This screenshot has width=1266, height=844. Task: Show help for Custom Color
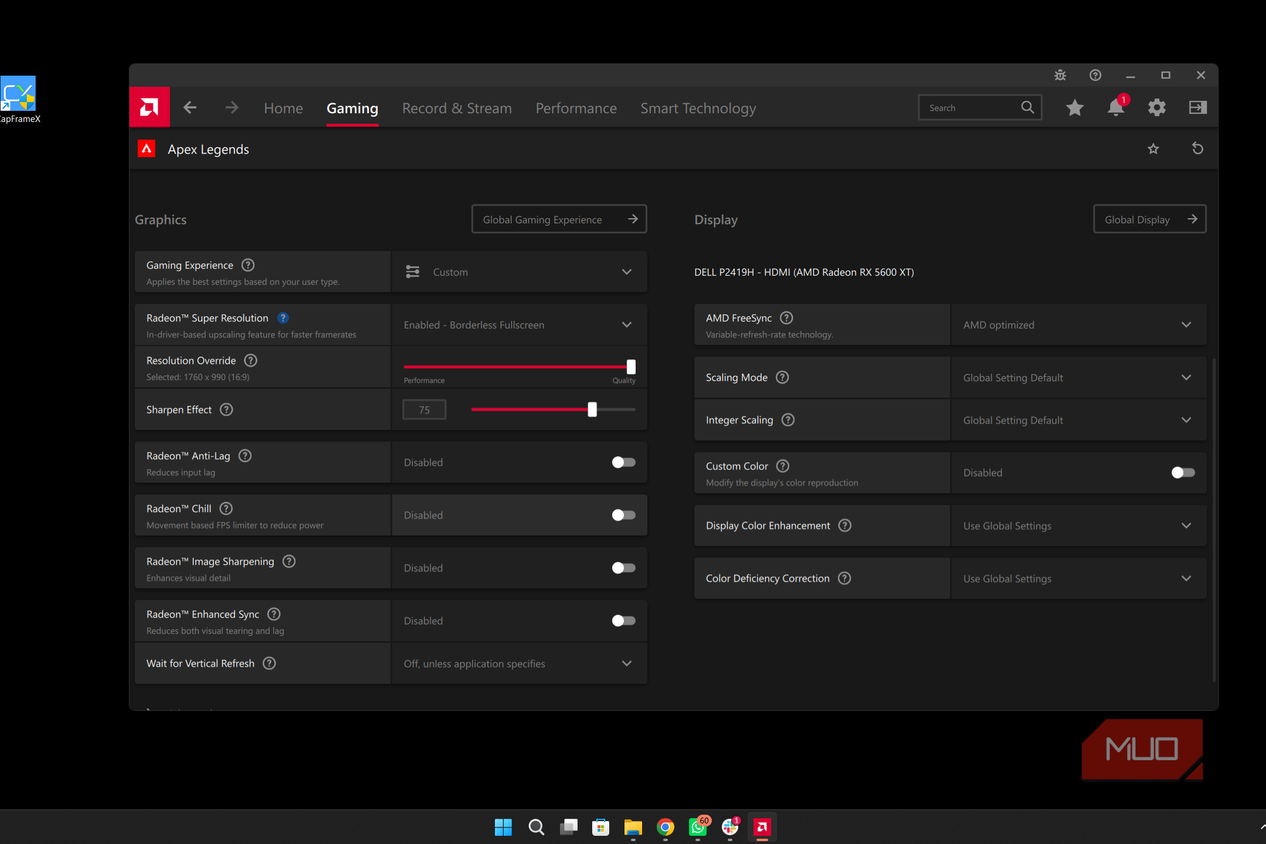click(x=783, y=466)
